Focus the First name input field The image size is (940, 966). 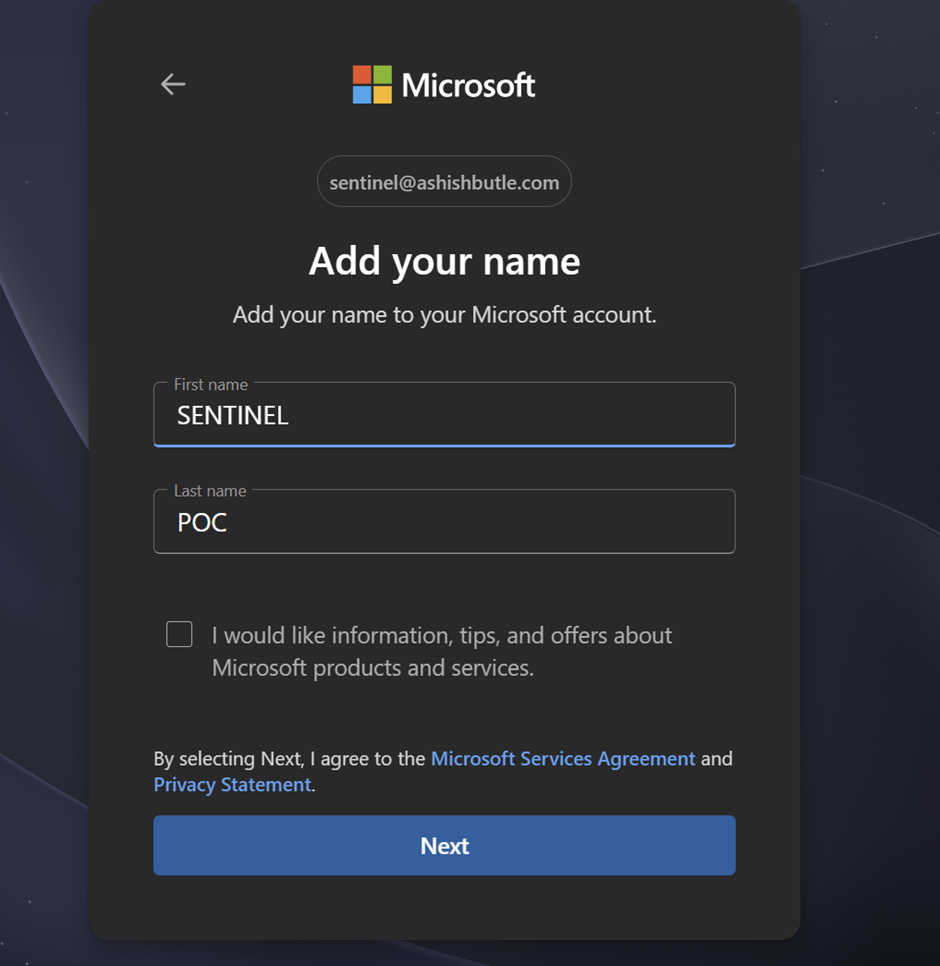[500, 415]
